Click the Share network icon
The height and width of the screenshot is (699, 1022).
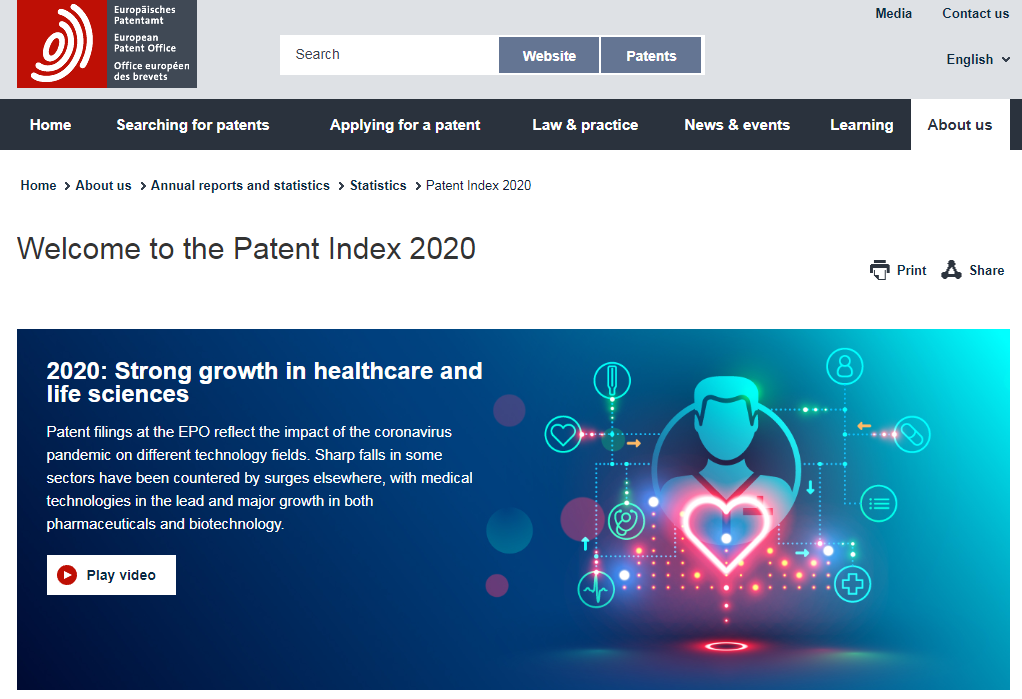(951, 270)
